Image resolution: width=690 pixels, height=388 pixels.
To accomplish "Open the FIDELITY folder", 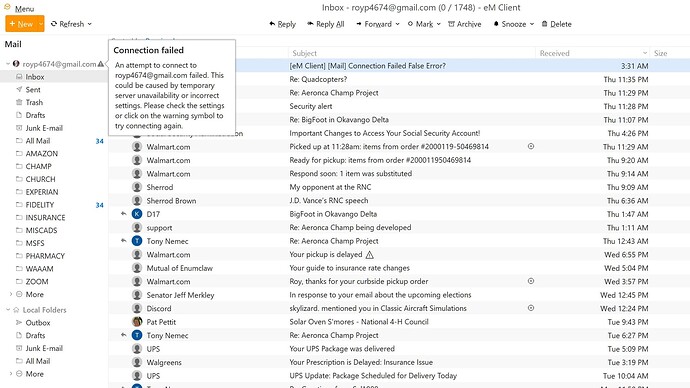I will point(54,205).
